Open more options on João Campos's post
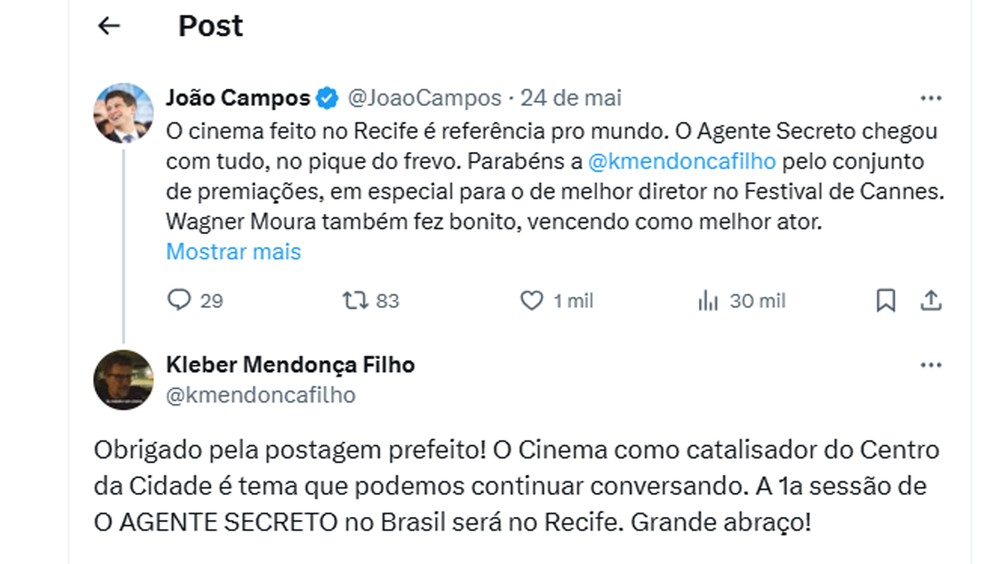 (930, 98)
